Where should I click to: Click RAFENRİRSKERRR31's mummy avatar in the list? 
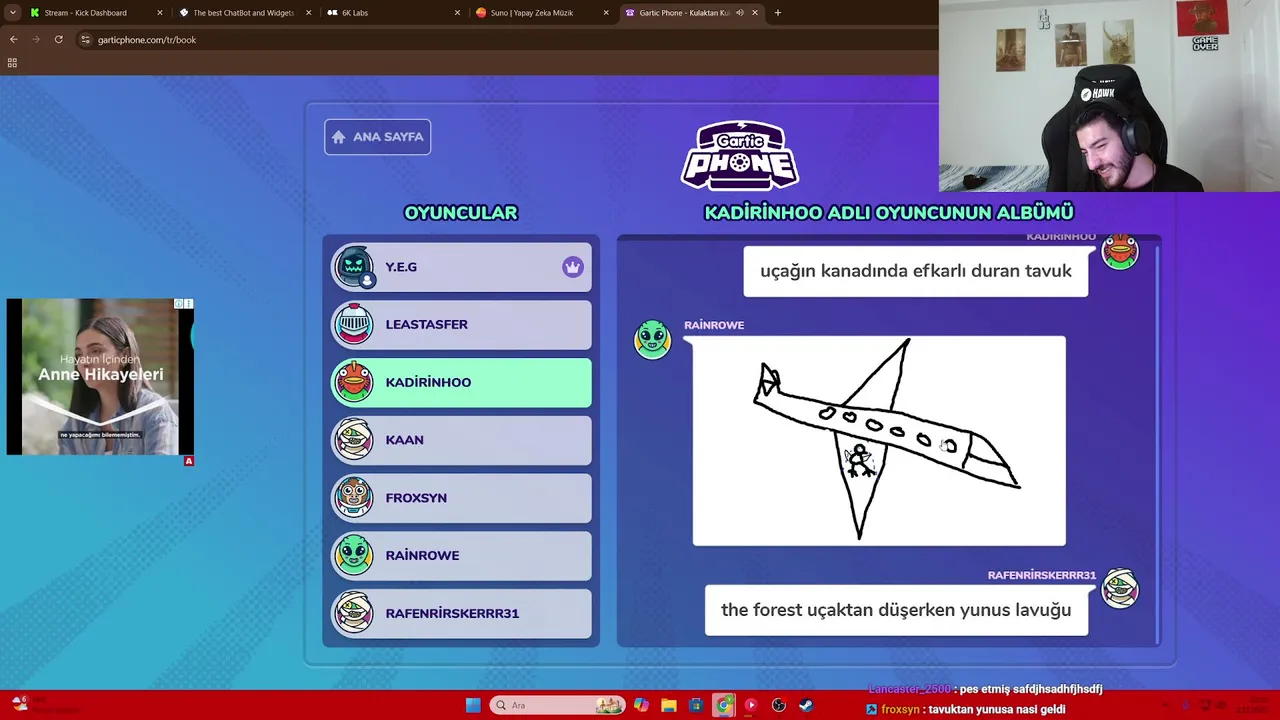(x=354, y=613)
